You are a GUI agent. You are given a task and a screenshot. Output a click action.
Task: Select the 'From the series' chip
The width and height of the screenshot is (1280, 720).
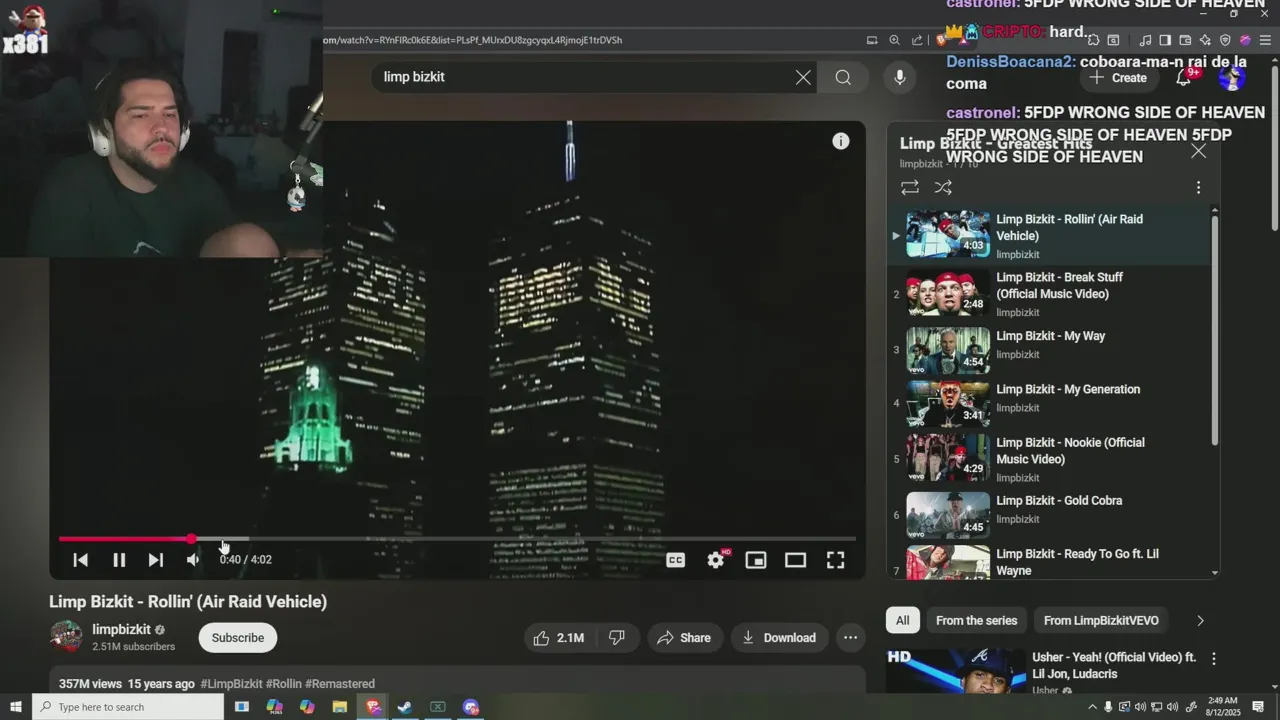coord(976,621)
